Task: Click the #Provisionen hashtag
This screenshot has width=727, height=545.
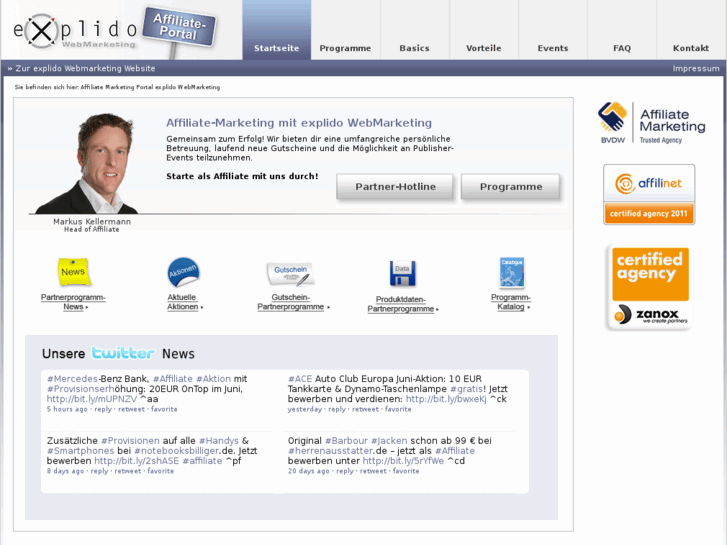Action: click(x=130, y=440)
